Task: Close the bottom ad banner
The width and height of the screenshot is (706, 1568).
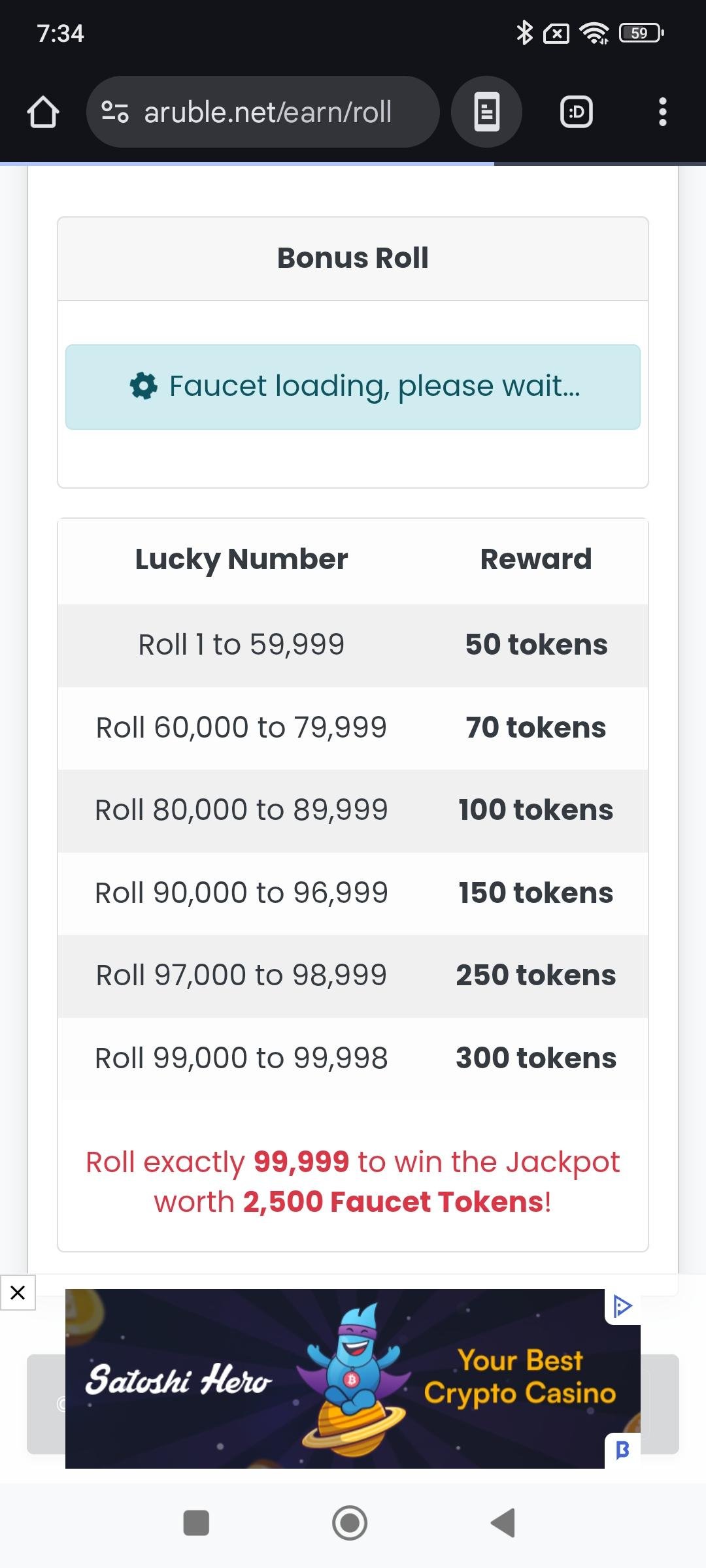Action: click(x=18, y=1292)
